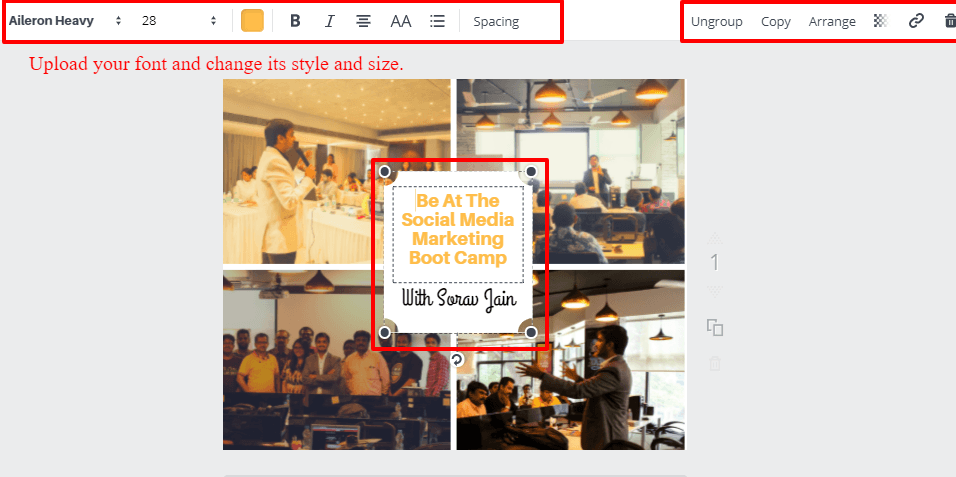Image resolution: width=956 pixels, height=477 pixels.
Task: Open the Aileron Heavy font dropdown
Action: 65,21
